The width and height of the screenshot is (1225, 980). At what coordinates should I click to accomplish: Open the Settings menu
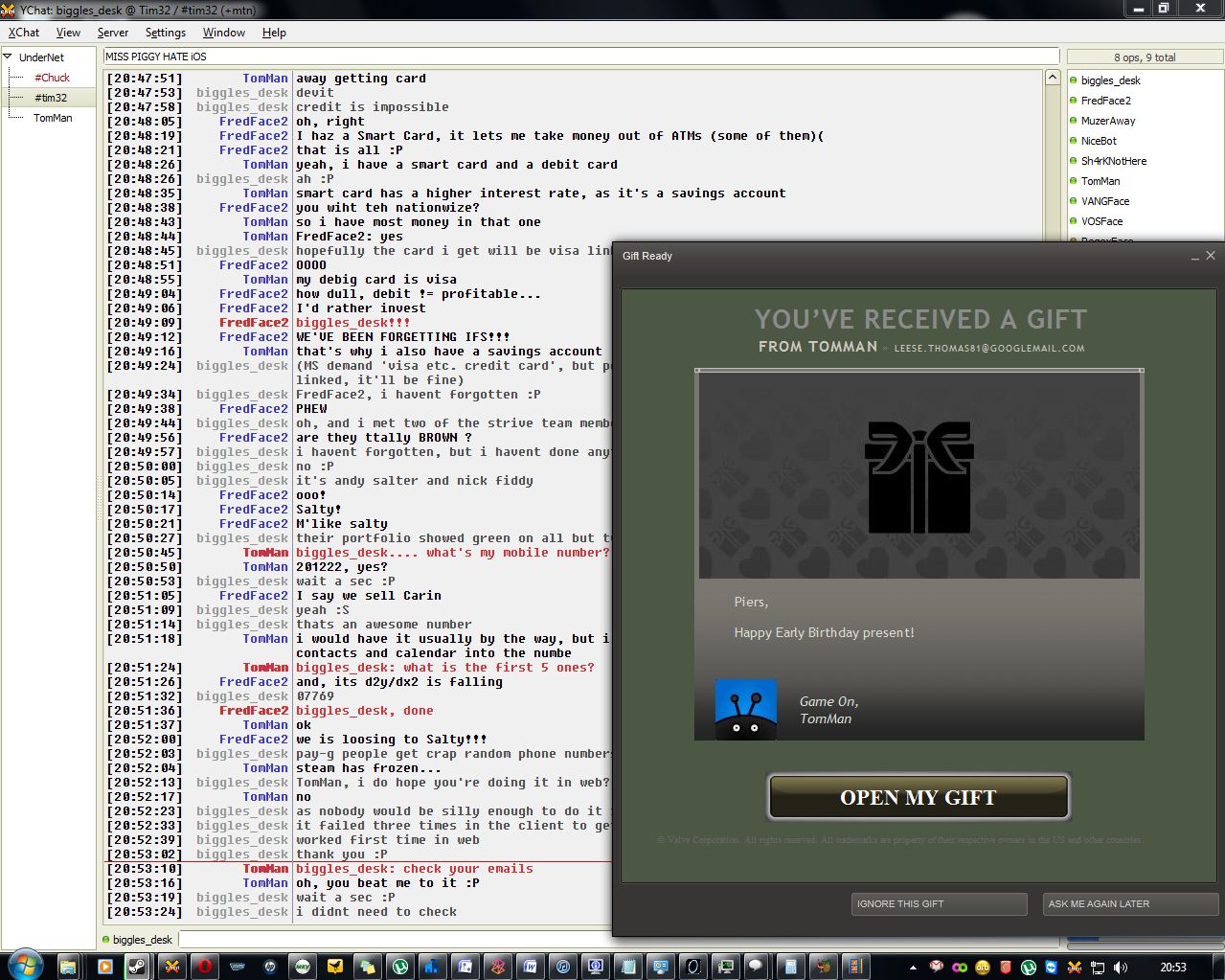click(x=165, y=33)
